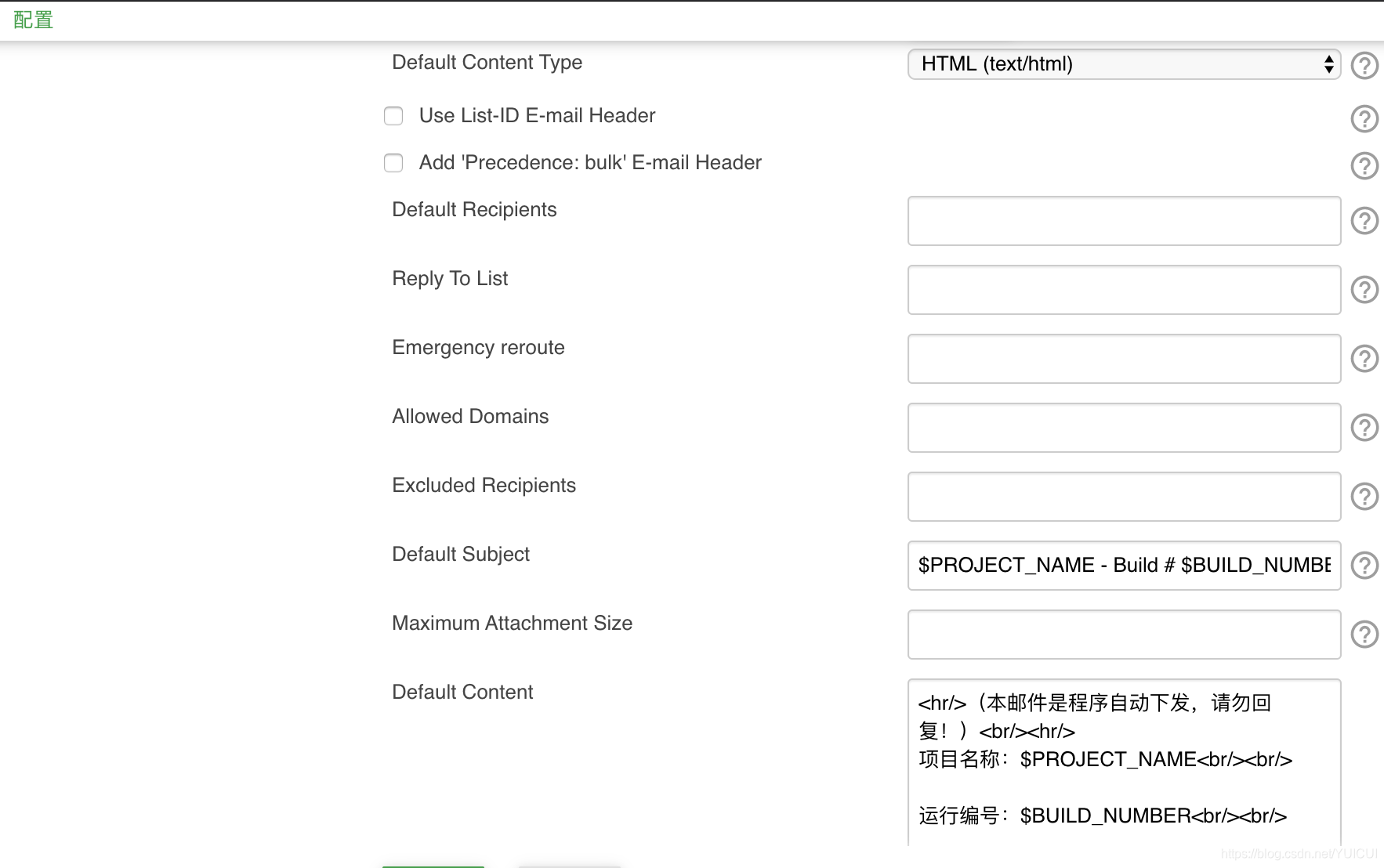Click inside the Default Content textarea
This screenshot has width=1384, height=868.
pos(1124,762)
